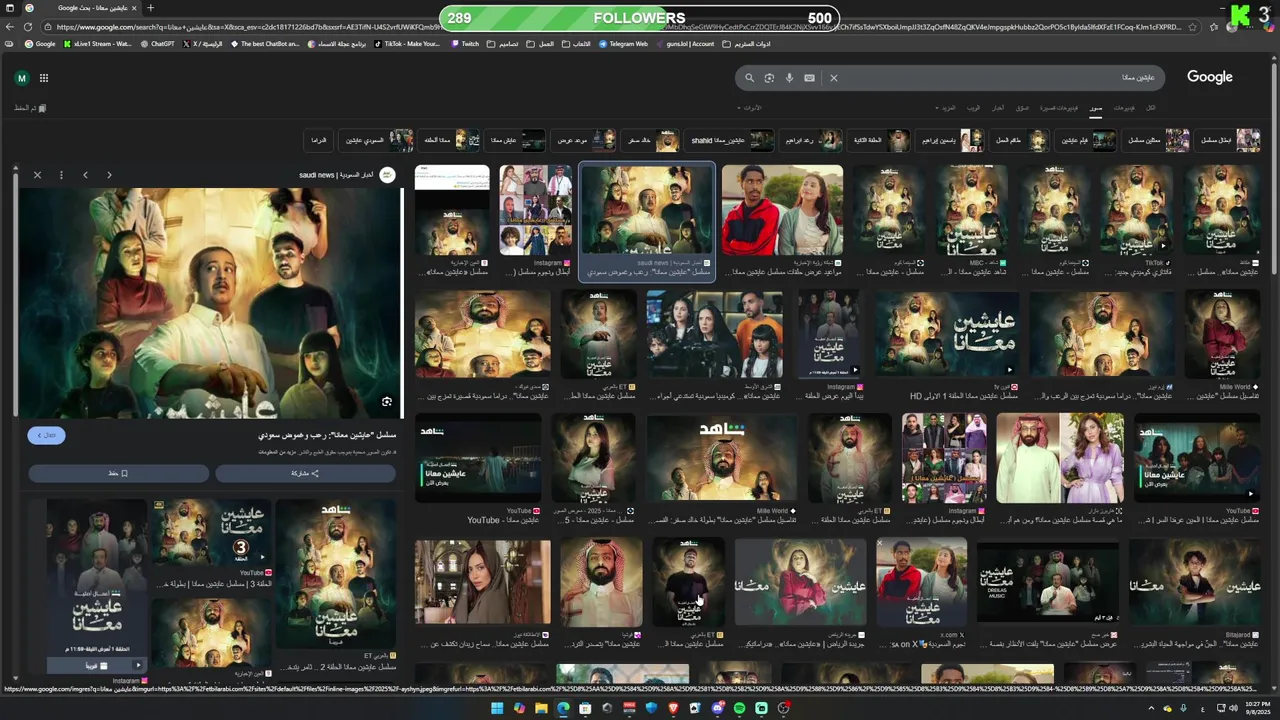Screen dimensions: 1280x720
Task: Open the Windows Start menu
Action: [497, 708]
